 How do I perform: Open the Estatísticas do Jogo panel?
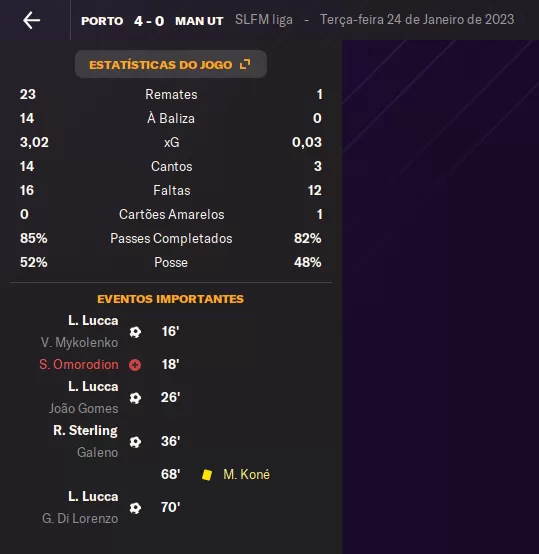[171, 64]
